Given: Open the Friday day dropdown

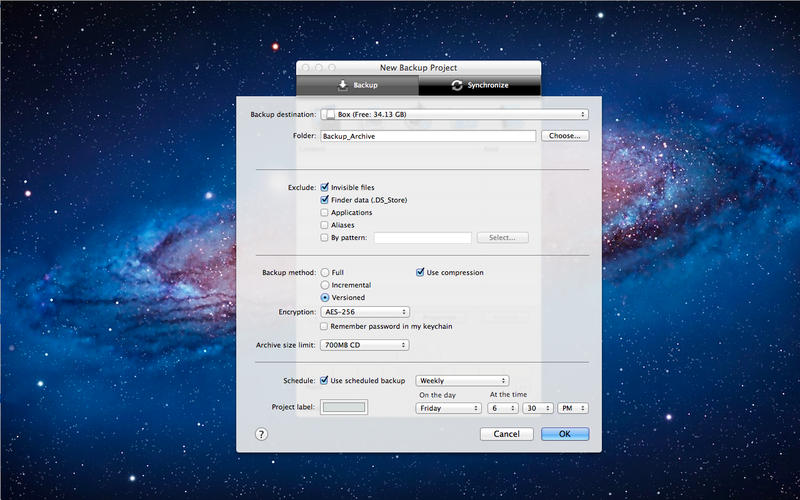Looking at the screenshot, I should pos(448,408).
